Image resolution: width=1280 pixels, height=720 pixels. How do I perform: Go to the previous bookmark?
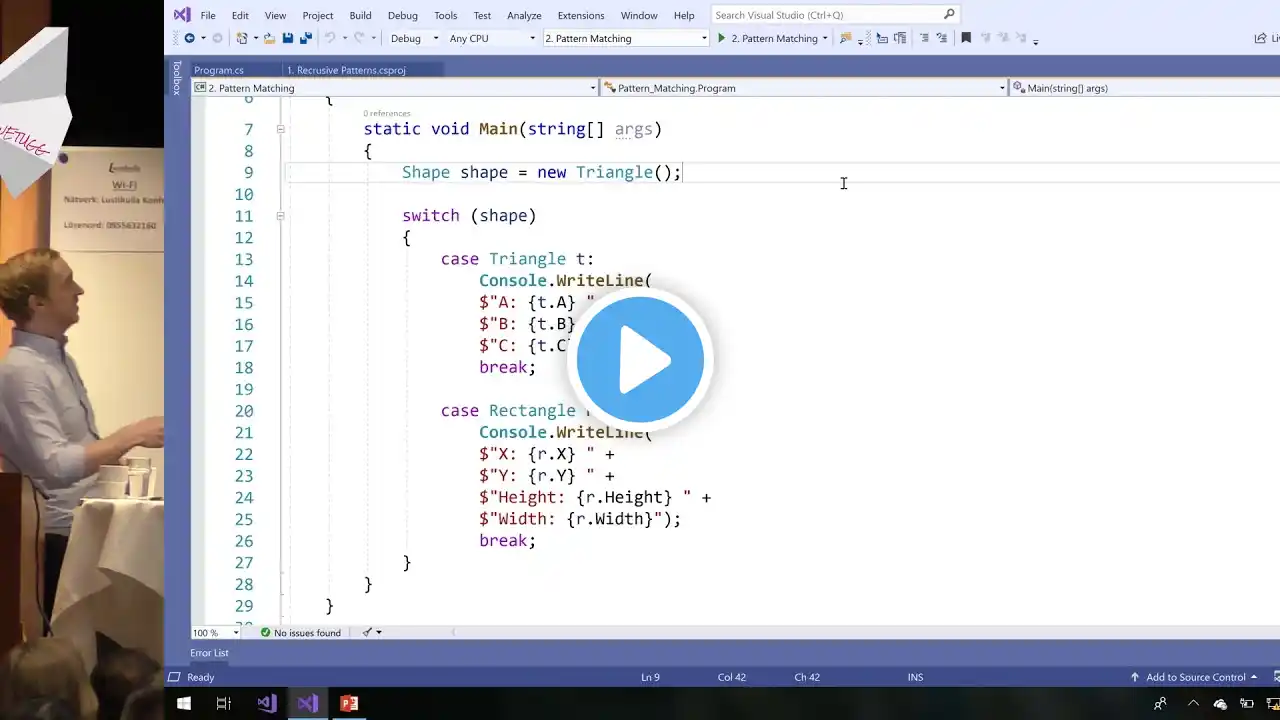[985, 38]
